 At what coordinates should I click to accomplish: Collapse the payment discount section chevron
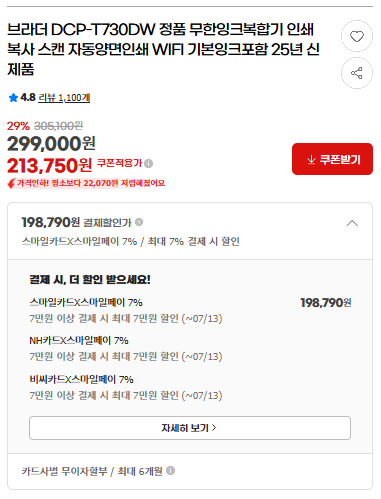352,223
